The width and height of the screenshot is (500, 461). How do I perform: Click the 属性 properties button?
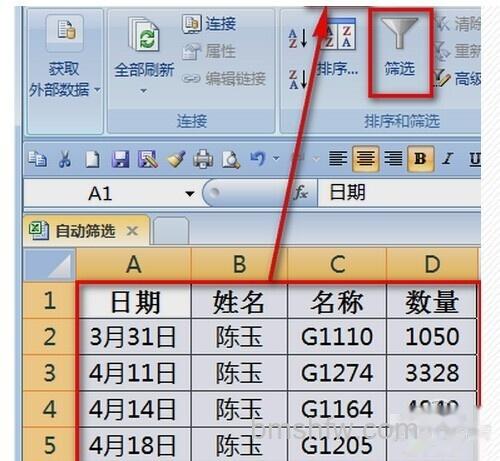click(209, 51)
